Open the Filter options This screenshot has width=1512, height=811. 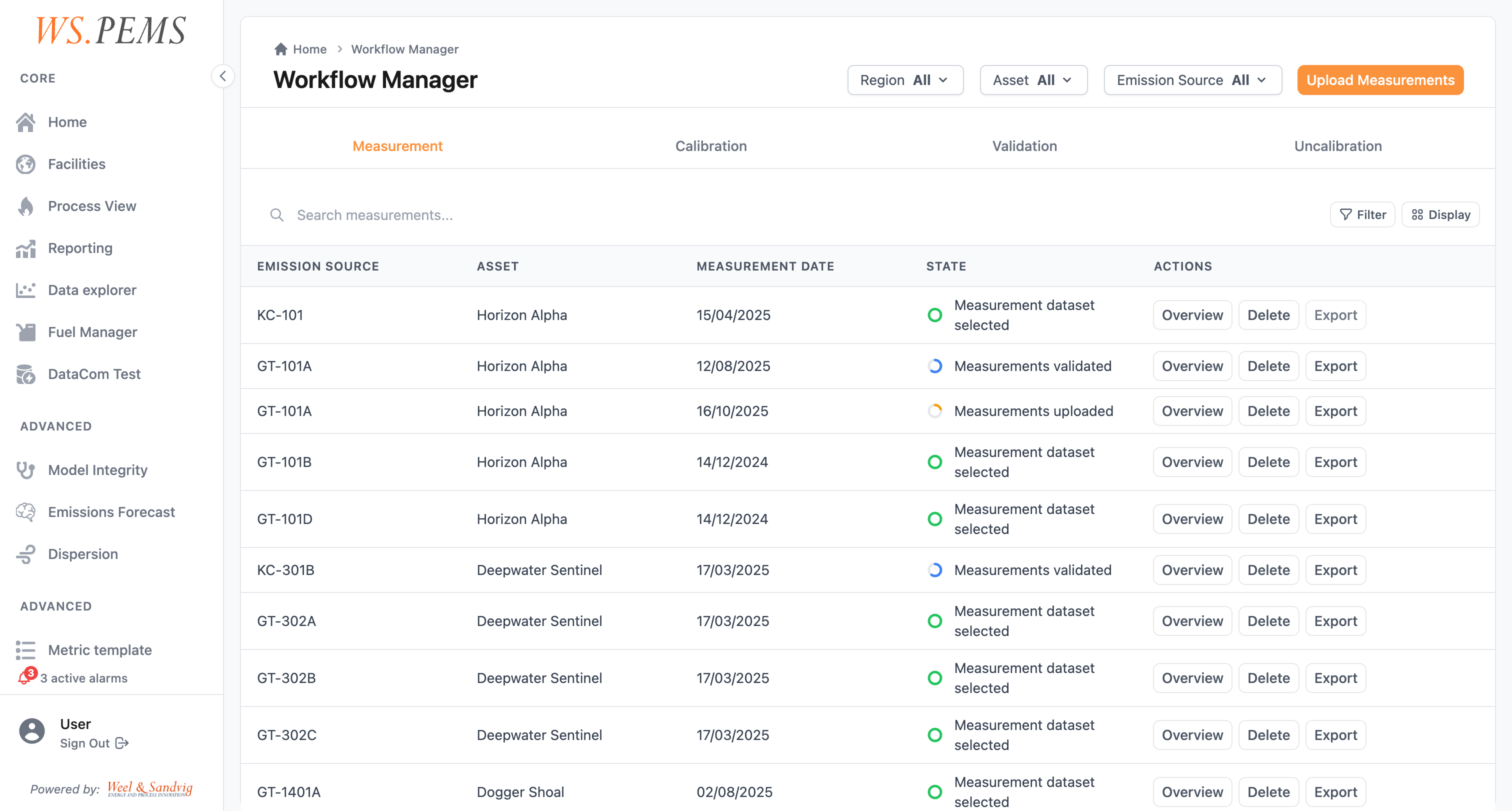pyautogui.click(x=1362, y=215)
